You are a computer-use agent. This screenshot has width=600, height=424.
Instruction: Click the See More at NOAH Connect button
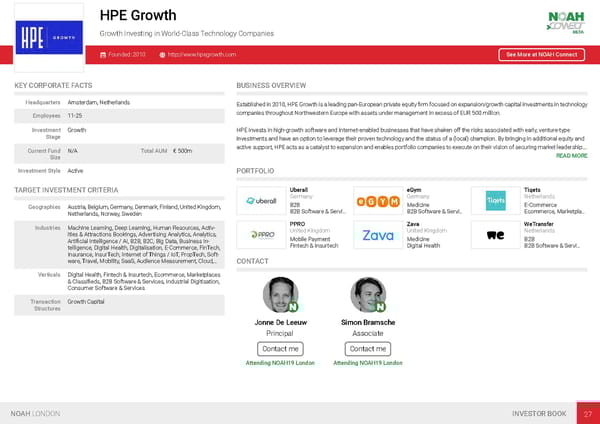[542, 54]
